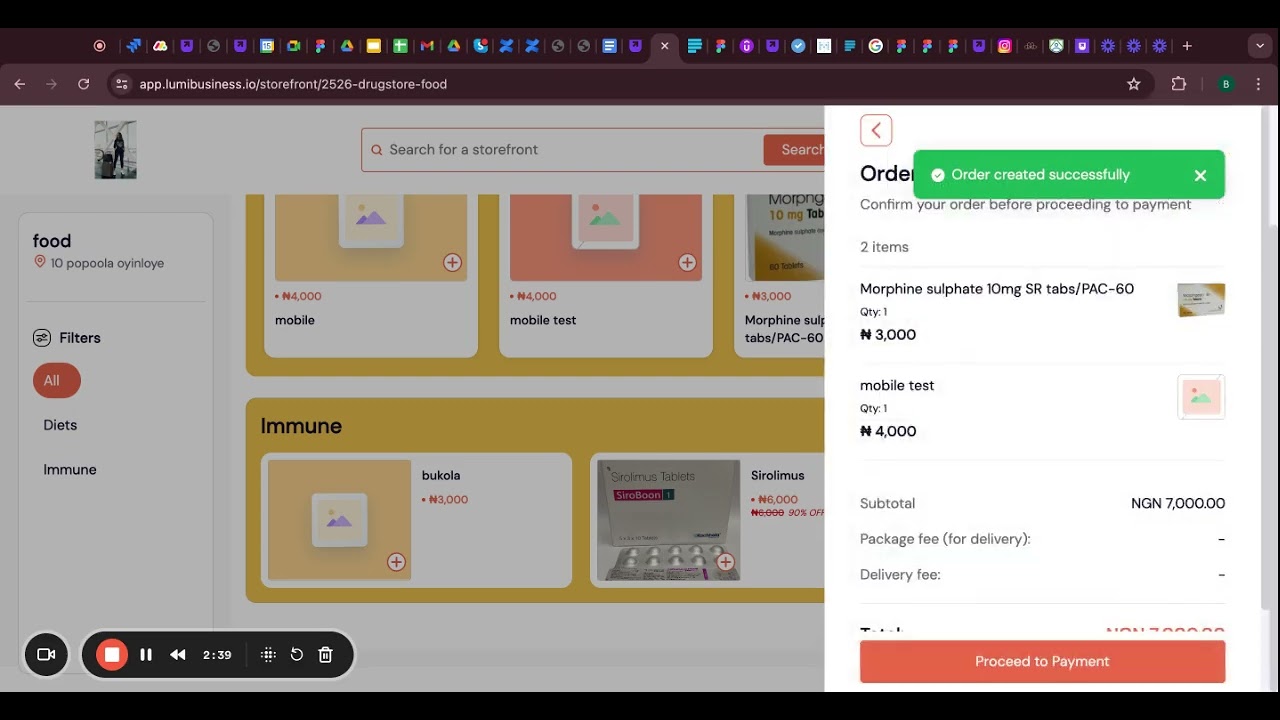Image resolution: width=1280 pixels, height=720 pixels.
Task: Pause the screen recording
Action: pyautogui.click(x=146, y=655)
